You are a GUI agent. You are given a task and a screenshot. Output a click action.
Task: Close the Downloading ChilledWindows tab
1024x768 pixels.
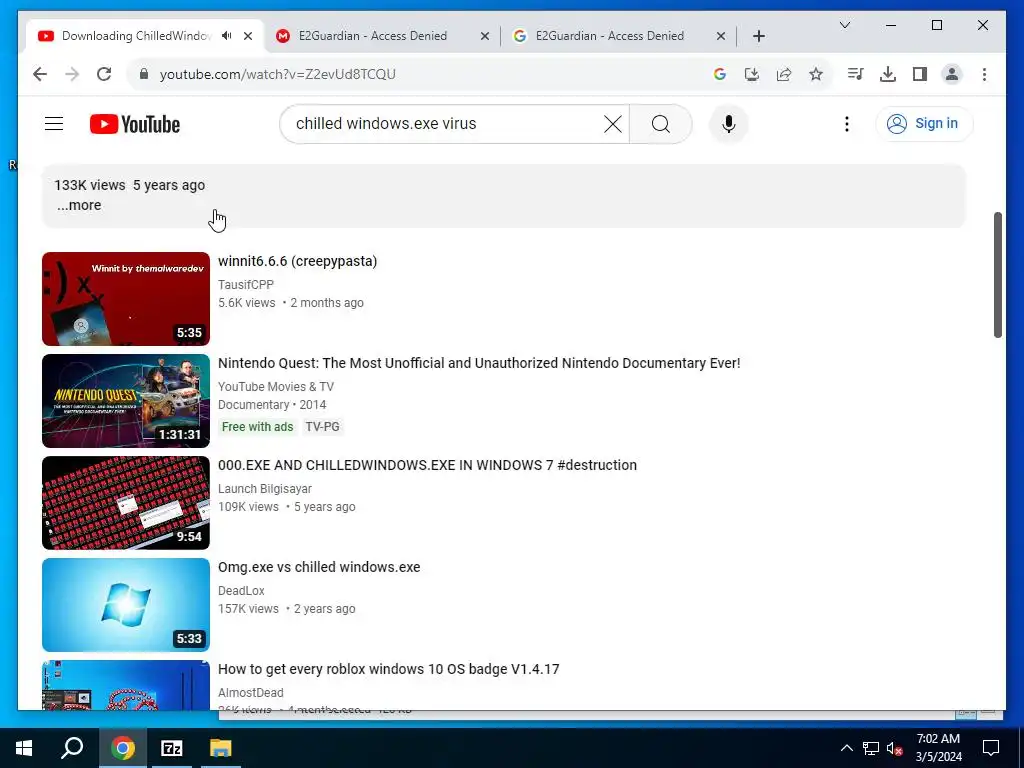pyautogui.click(x=248, y=36)
